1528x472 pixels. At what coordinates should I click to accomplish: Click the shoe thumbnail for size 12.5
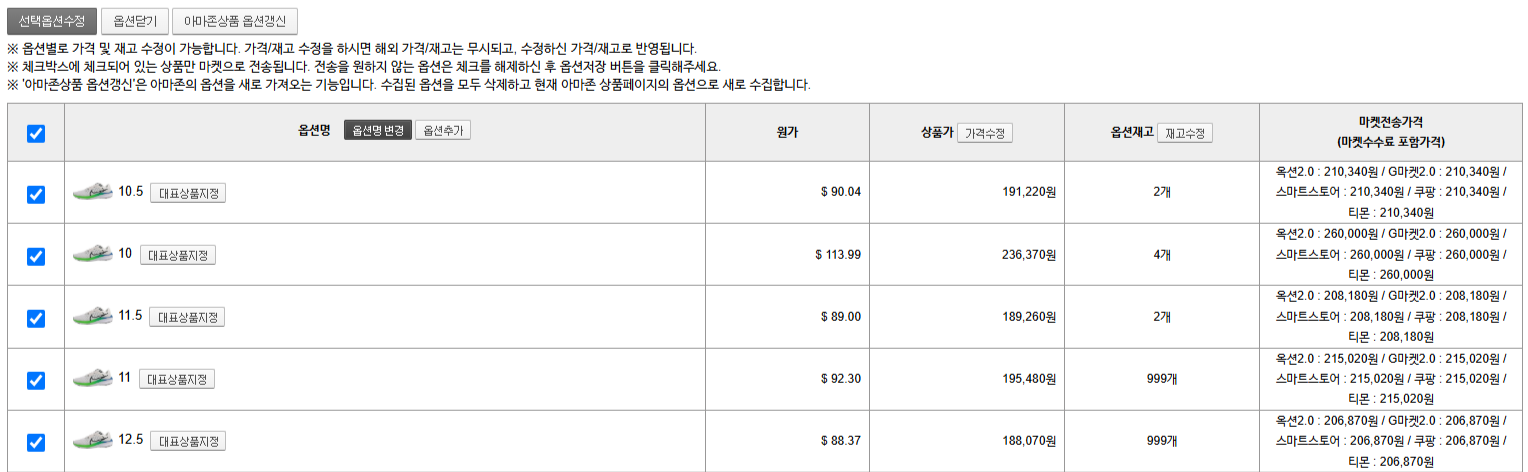click(x=92, y=441)
